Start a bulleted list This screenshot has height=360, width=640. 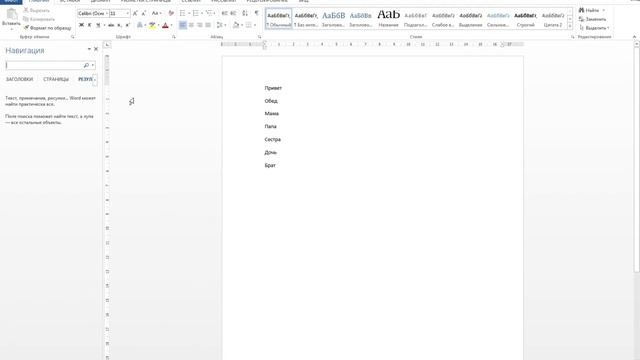click(x=182, y=13)
